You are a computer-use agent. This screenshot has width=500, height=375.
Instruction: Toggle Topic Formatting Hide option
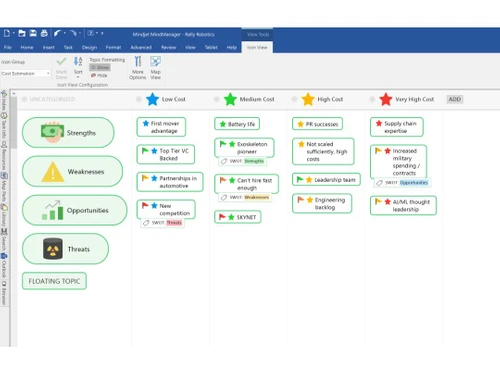click(x=99, y=75)
